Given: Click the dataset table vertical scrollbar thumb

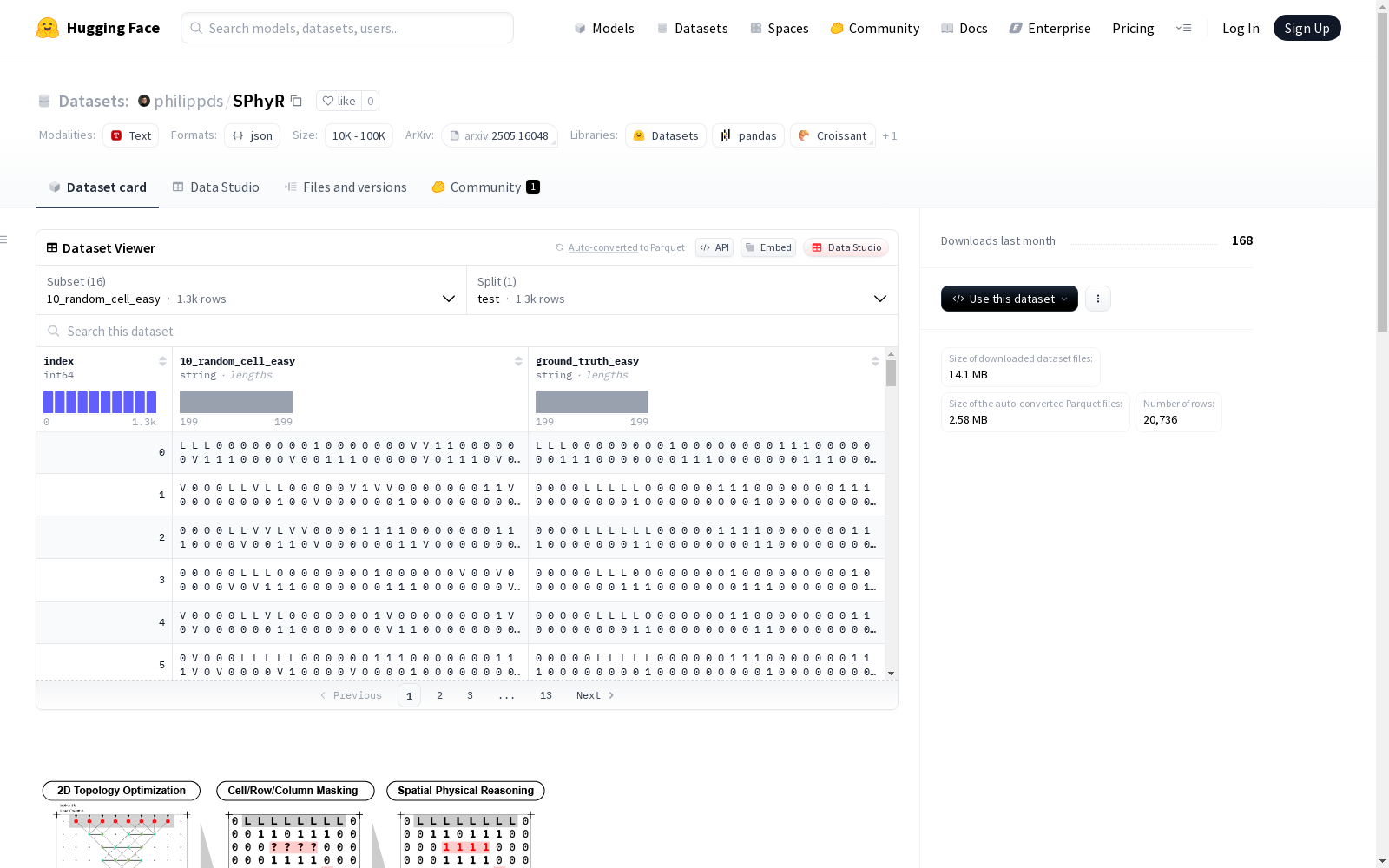Looking at the screenshot, I should [x=892, y=373].
